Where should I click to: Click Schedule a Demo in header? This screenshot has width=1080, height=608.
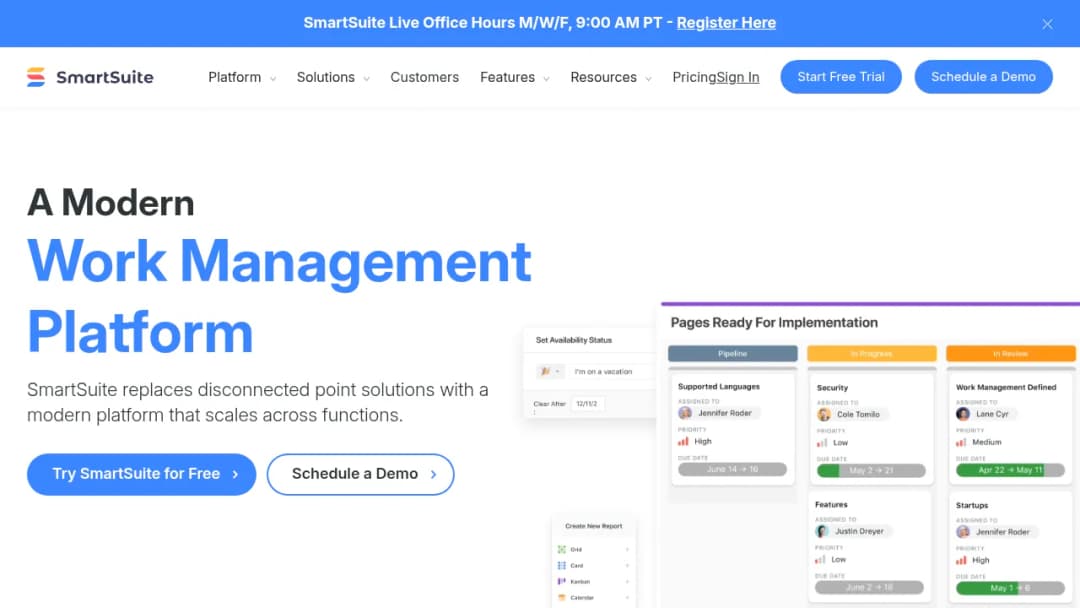coord(984,76)
